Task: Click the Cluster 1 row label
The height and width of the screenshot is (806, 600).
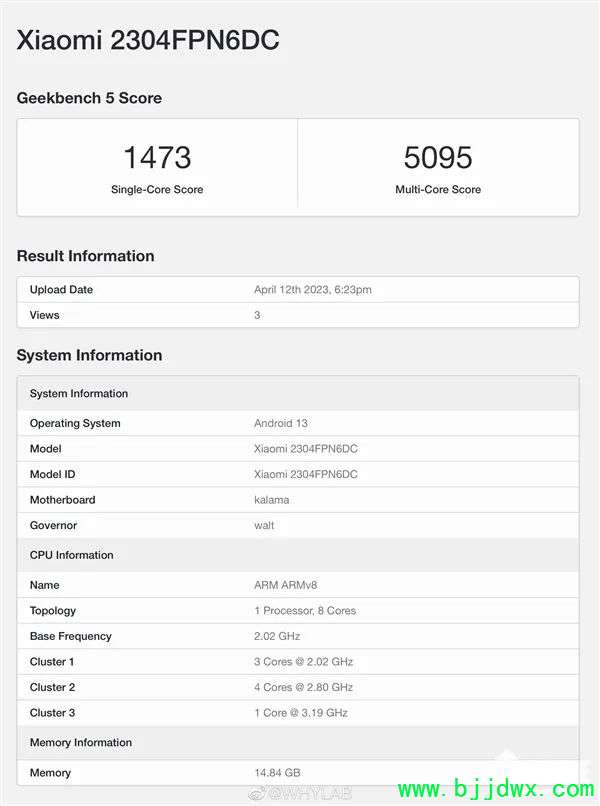Action: point(52,662)
